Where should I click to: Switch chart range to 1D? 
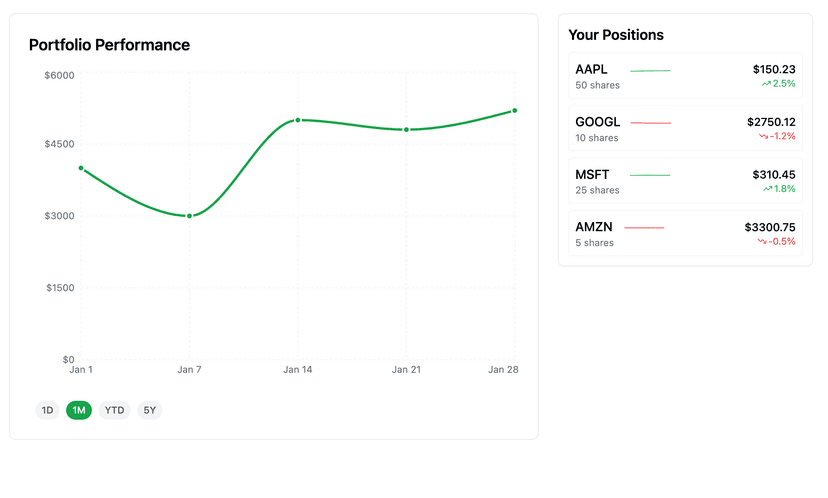pyautogui.click(x=47, y=410)
